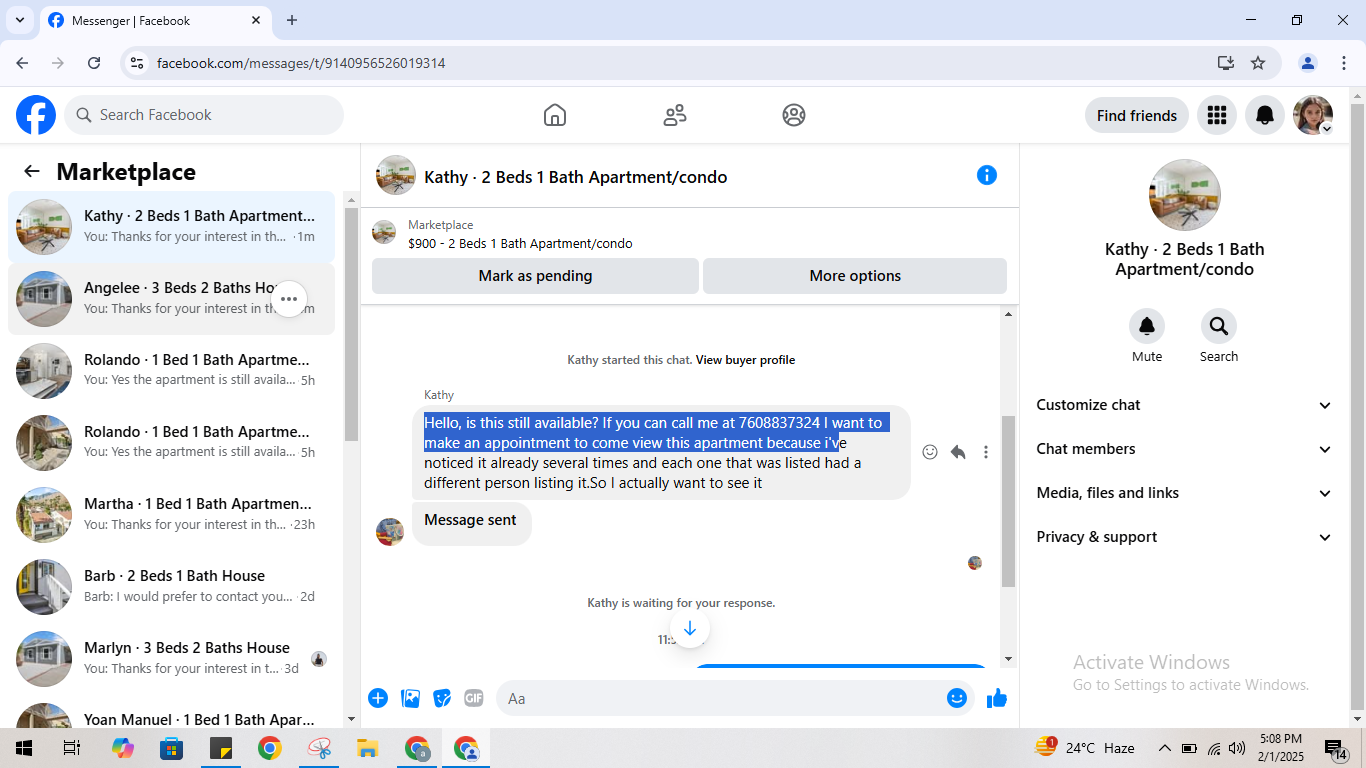Screen dimensions: 1366x768
Task: Open Facebook notifications bell
Action: coord(1265,115)
